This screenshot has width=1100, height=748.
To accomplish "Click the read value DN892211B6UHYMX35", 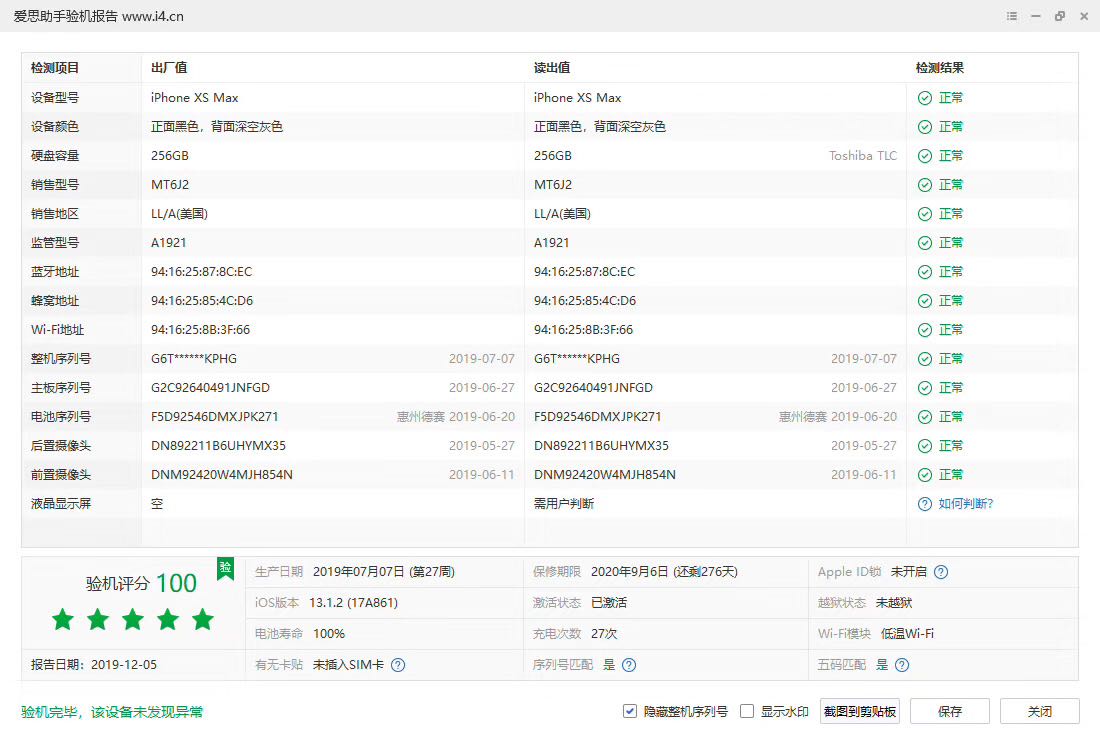I will tap(601, 446).
